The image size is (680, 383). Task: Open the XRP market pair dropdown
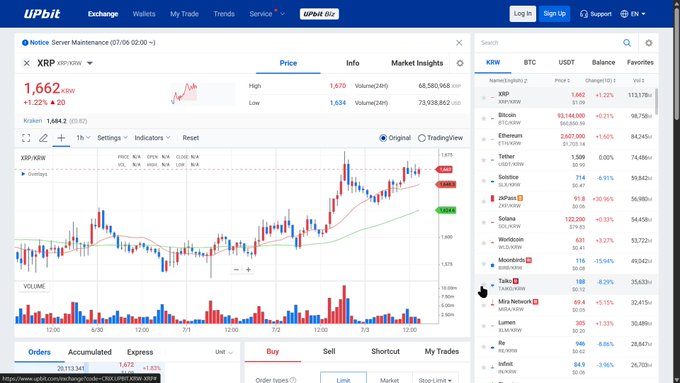tap(90, 63)
